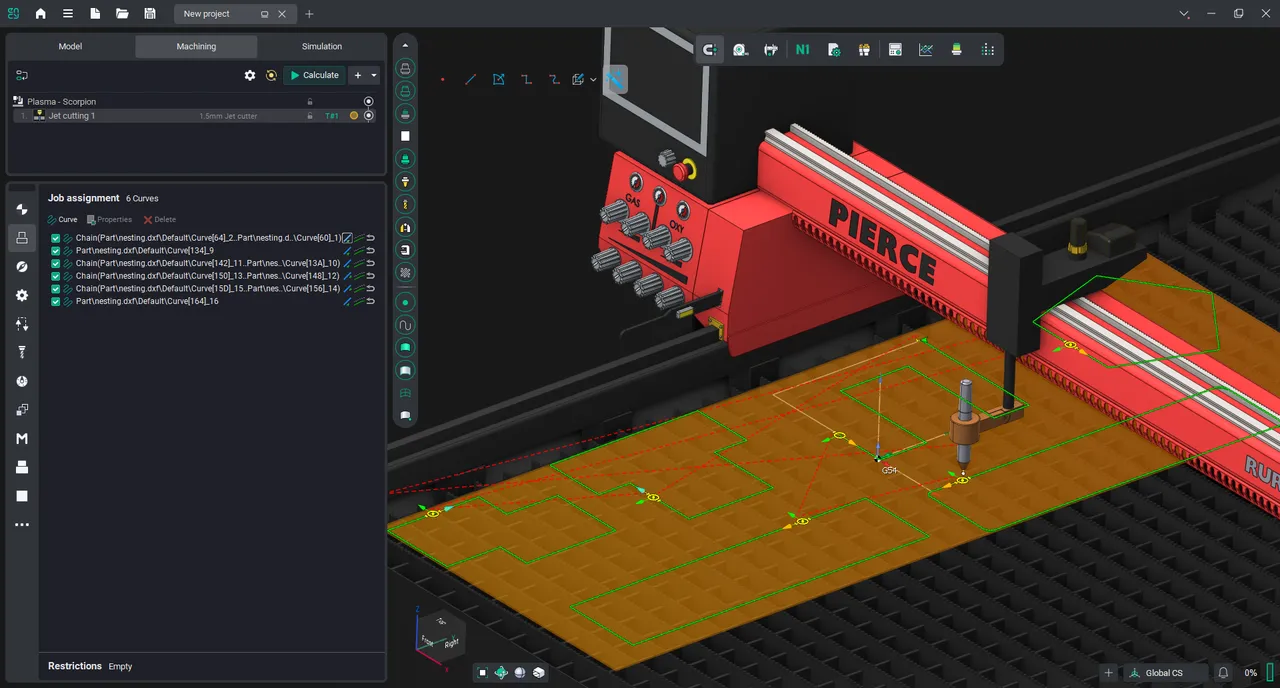This screenshot has height=688, width=1280.
Task: Select the Jet cutting 1 operation
Action: pyautogui.click(x=196, y=116)
